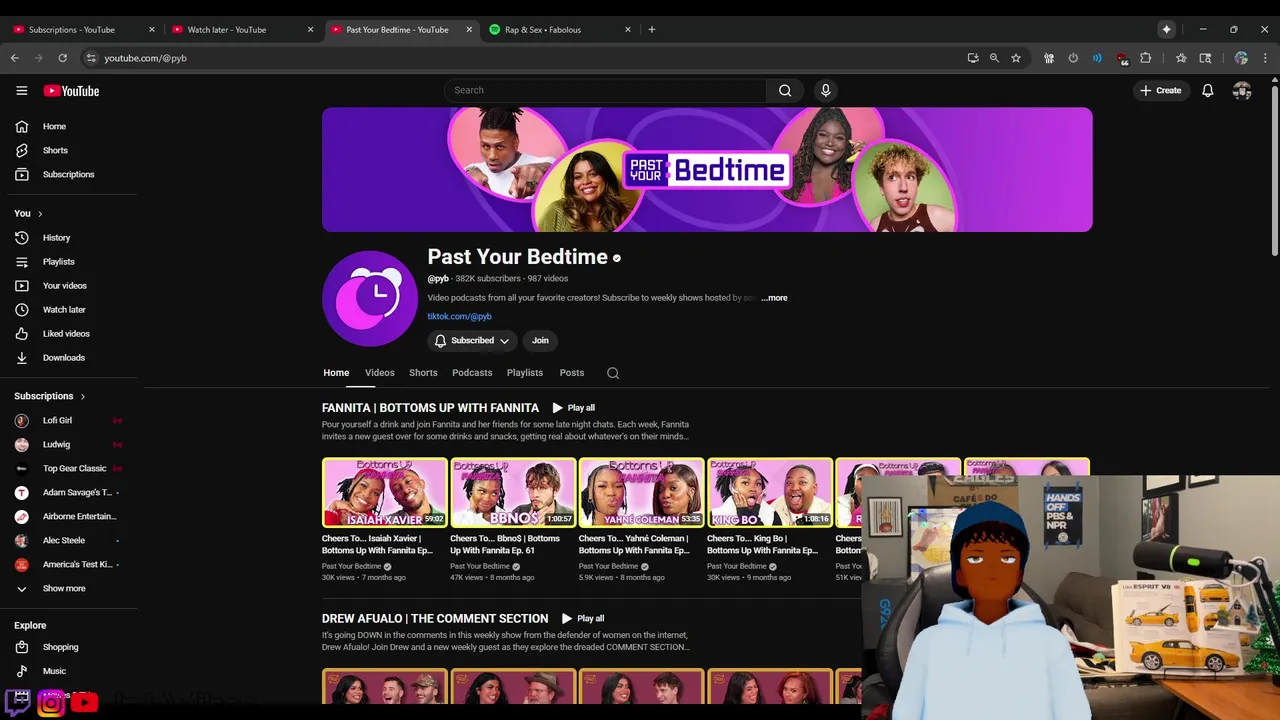Open the account avatar menu
Screen dimensions: 1280x720
coord(1242,90)
